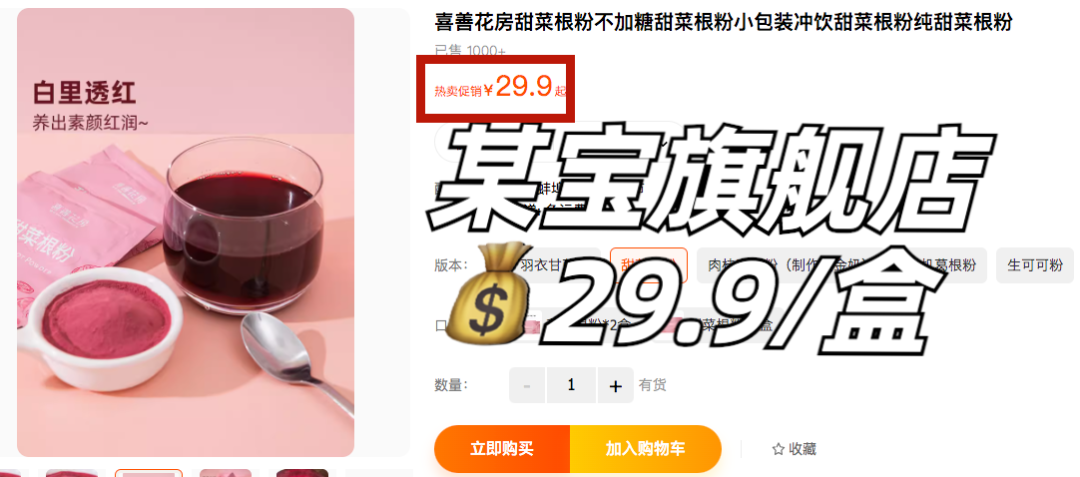The height and width of the screenshot is (477, 1080).
Task: Select the 生可可粉 version option
Action: [x=1035, y=265]
